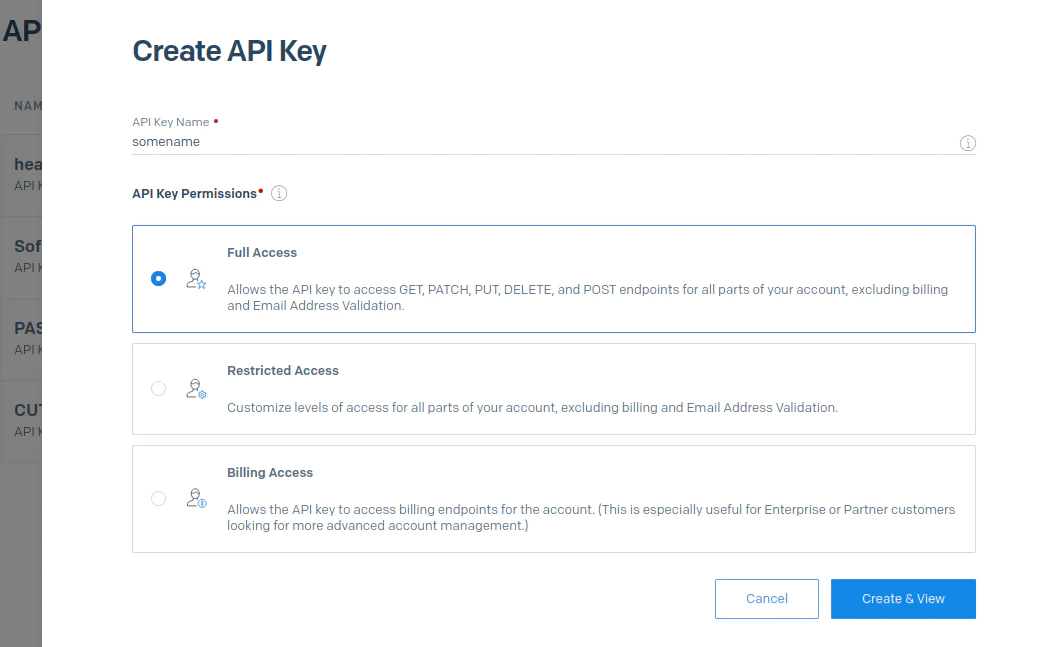Click the Full Access user-star icon
The width and height of the screenshot is (1060, 647).
tap(196, 279)
